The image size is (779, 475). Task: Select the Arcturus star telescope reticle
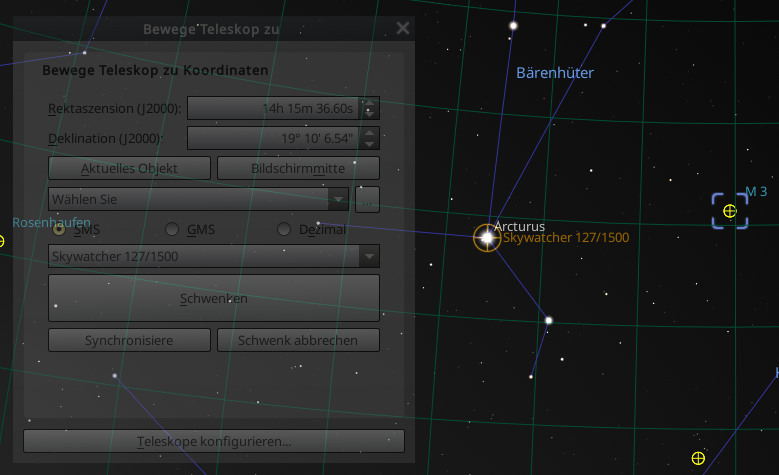[x=487, y=238]
